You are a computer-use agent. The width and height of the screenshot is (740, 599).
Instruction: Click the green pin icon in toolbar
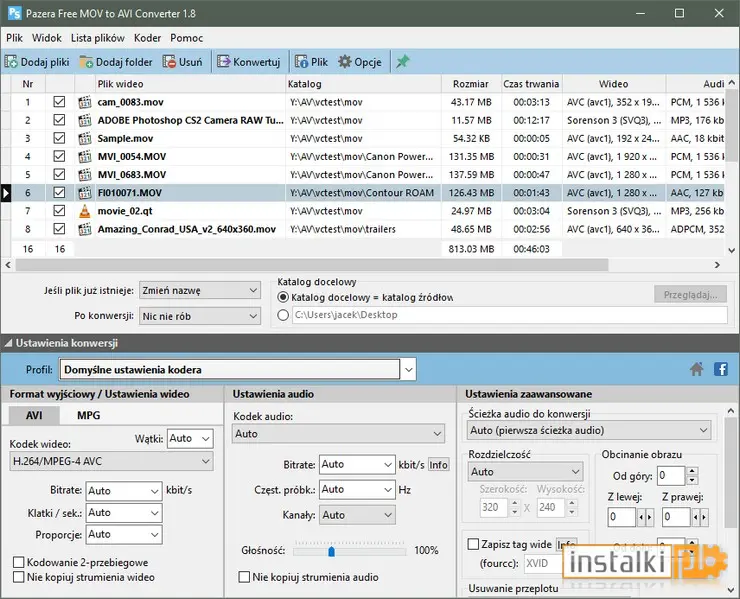pyautogui.click(x=403, y=62)
